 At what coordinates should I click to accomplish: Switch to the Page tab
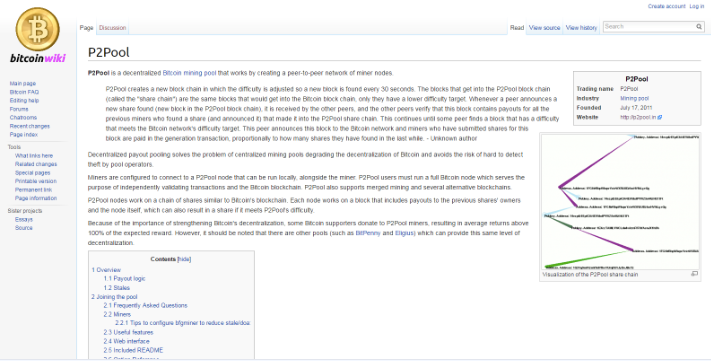pyautogui.click(x=87, y=28)
